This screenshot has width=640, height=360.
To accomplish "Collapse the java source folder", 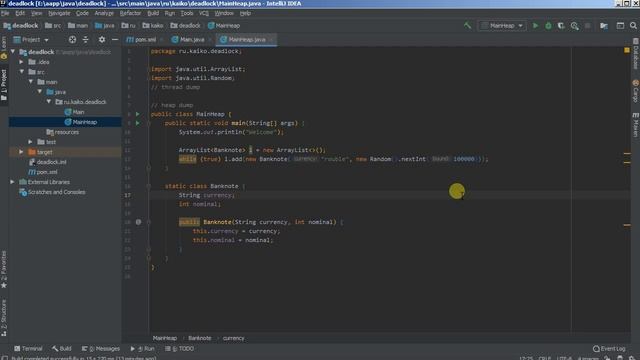I will [40, 92].
